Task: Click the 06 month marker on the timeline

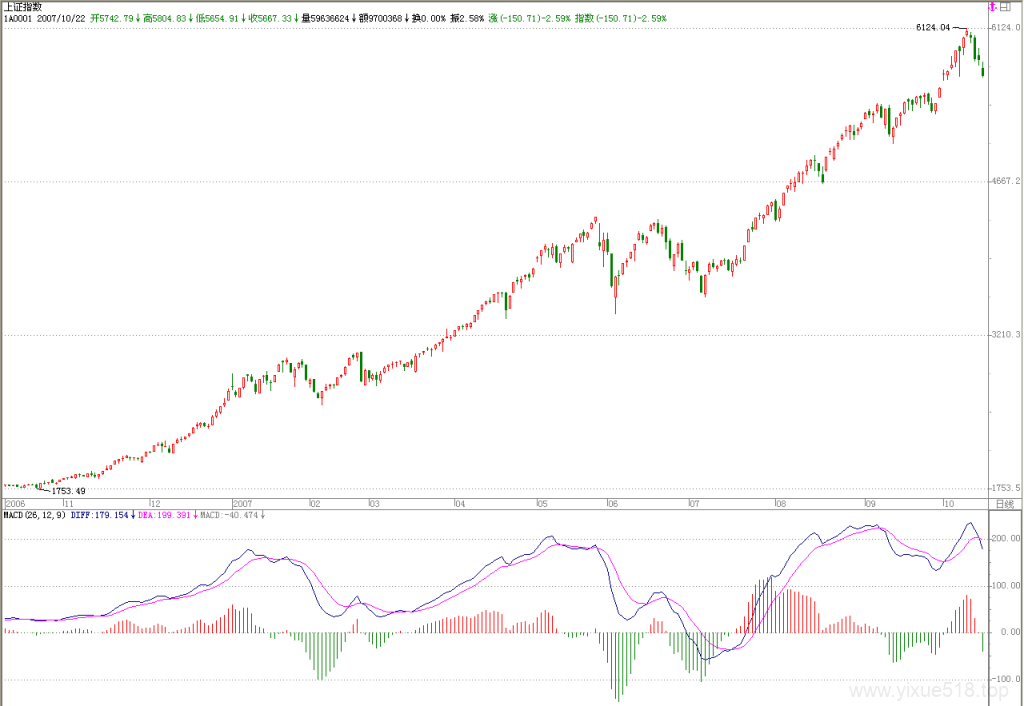Action: 612,504
